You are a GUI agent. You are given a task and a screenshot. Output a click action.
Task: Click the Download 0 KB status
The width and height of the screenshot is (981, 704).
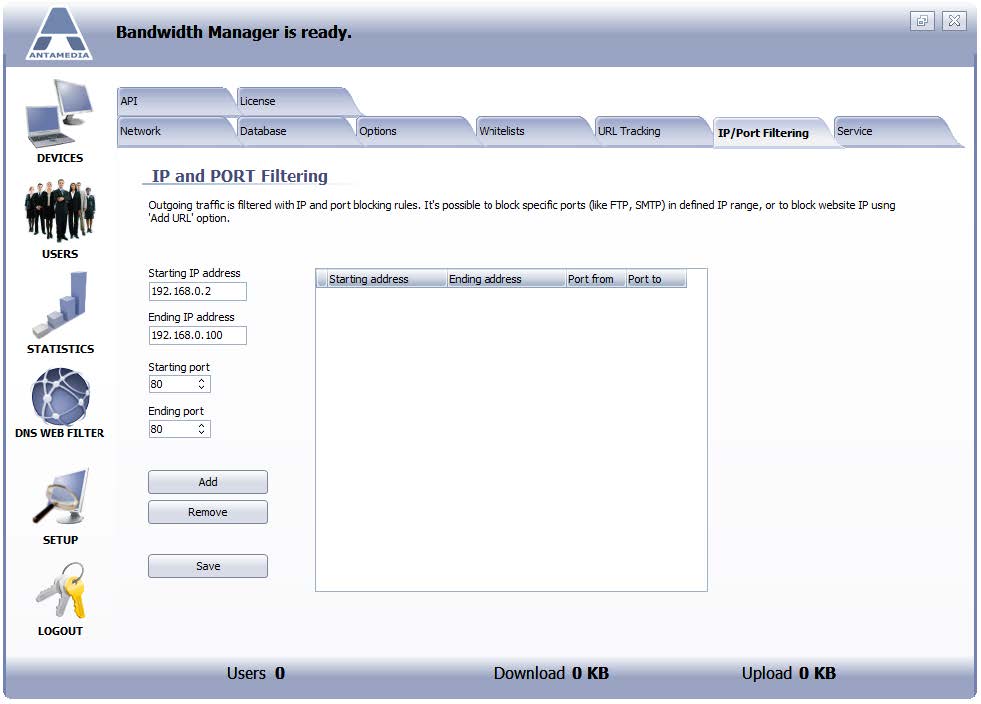[551, 673]
